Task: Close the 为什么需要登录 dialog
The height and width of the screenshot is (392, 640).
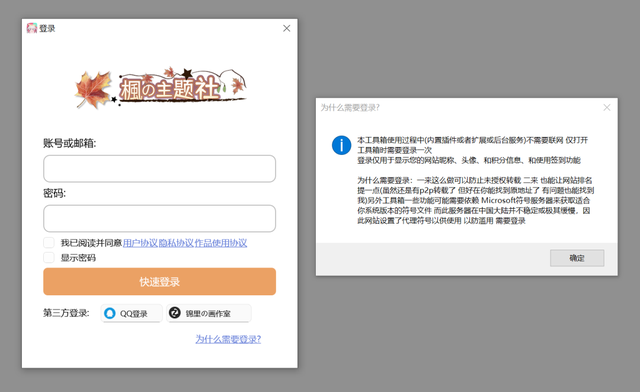Action: coord(607,107)
